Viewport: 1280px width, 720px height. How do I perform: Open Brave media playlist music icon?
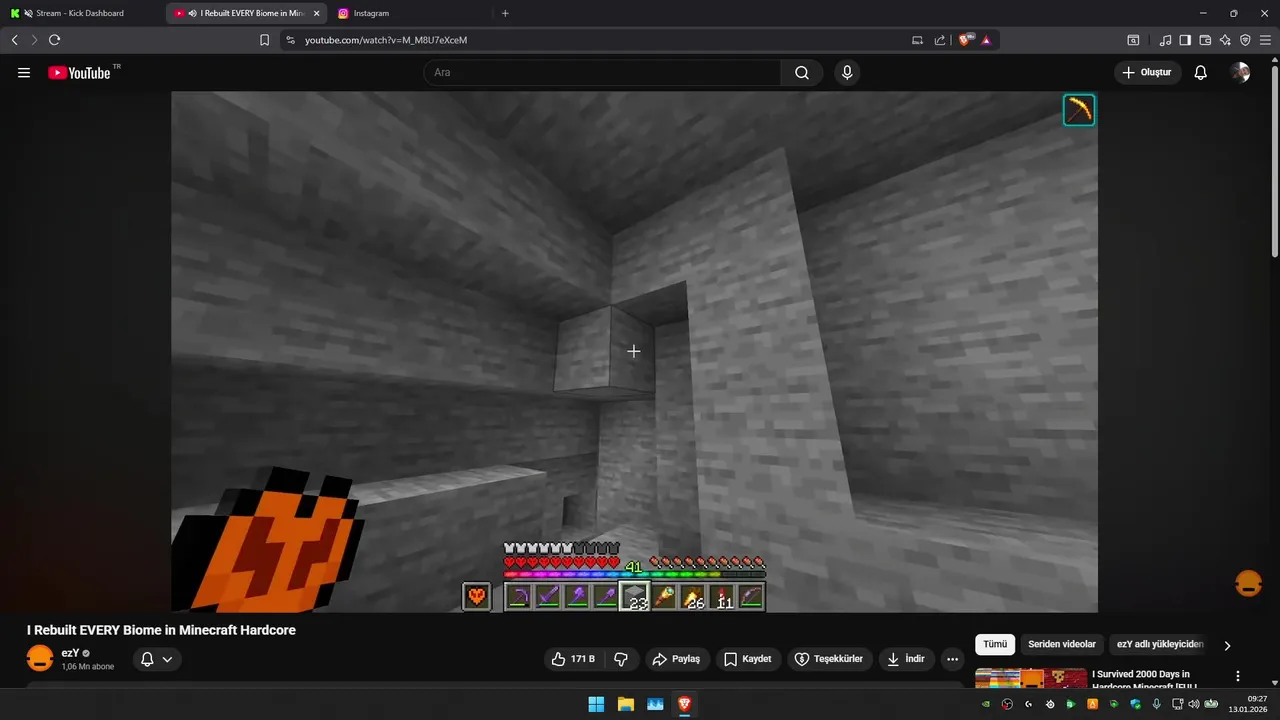click(1165, 40)
